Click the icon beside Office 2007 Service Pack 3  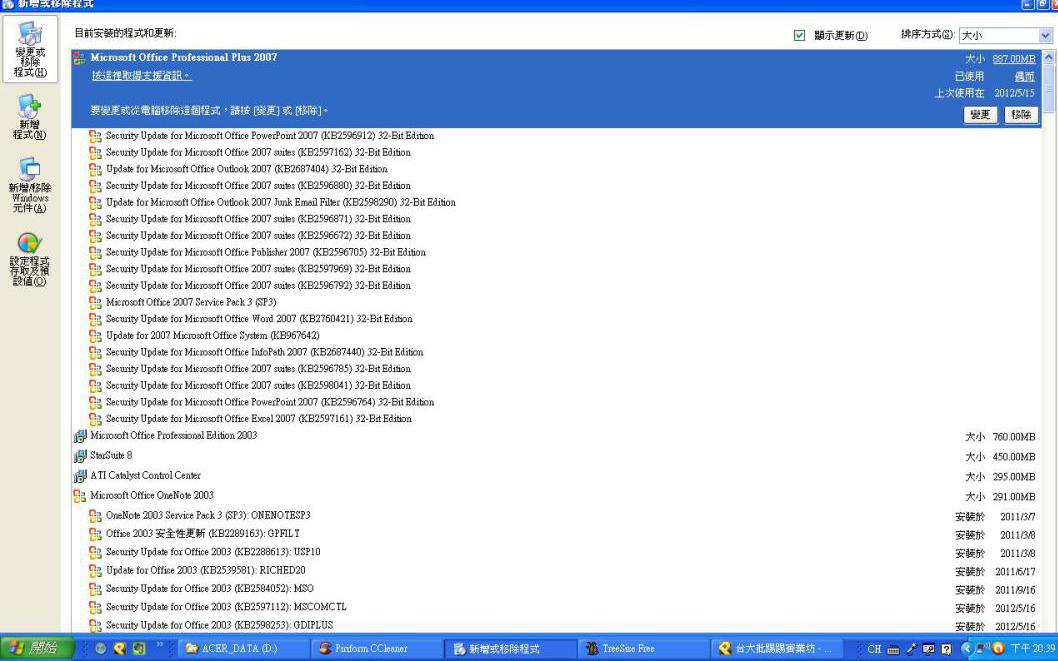[x=95, y=303]
